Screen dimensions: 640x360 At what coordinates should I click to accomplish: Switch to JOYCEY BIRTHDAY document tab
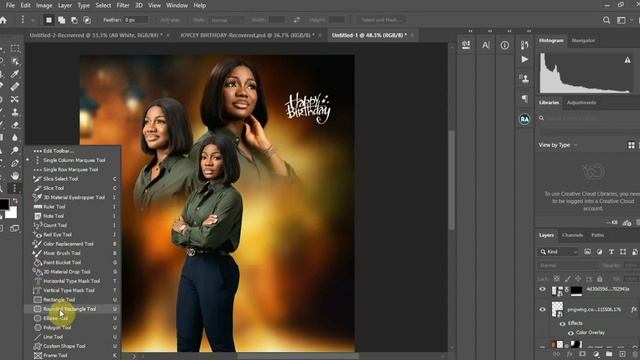point(247,36)
